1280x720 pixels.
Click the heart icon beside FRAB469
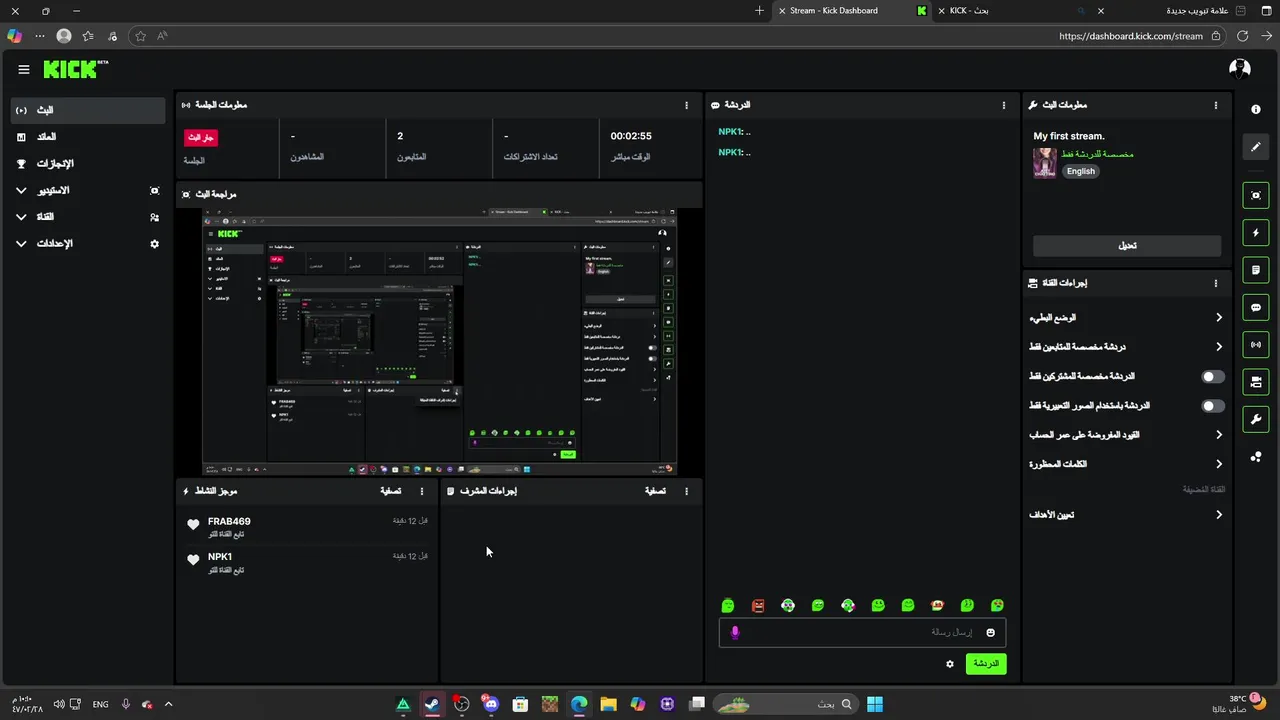pos(193,525)
